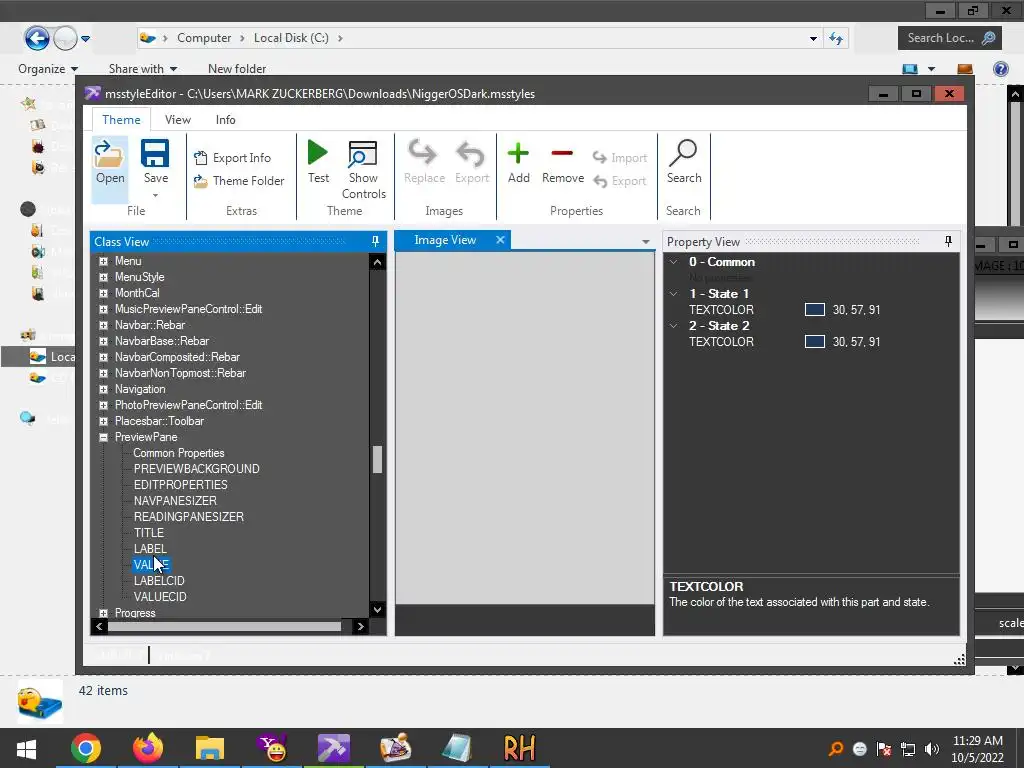1024x768 pixels.
Task: Open the Theme Folder button
Action: [239, 181]
